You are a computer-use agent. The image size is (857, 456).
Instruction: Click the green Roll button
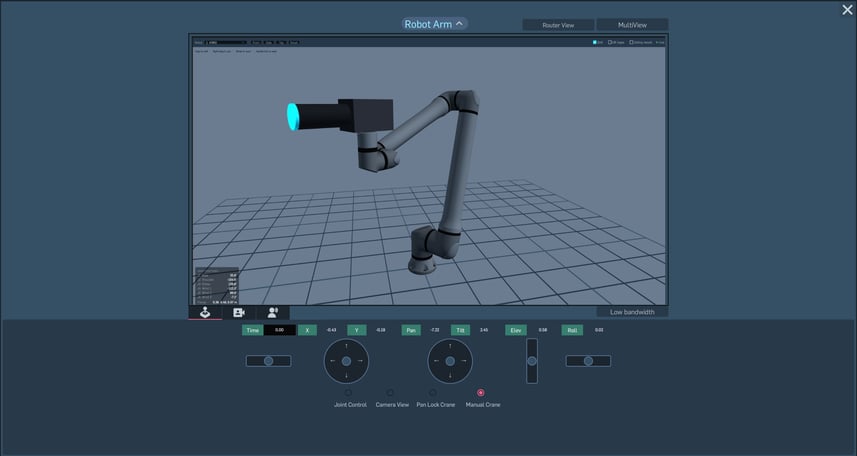tap(572, 330)
